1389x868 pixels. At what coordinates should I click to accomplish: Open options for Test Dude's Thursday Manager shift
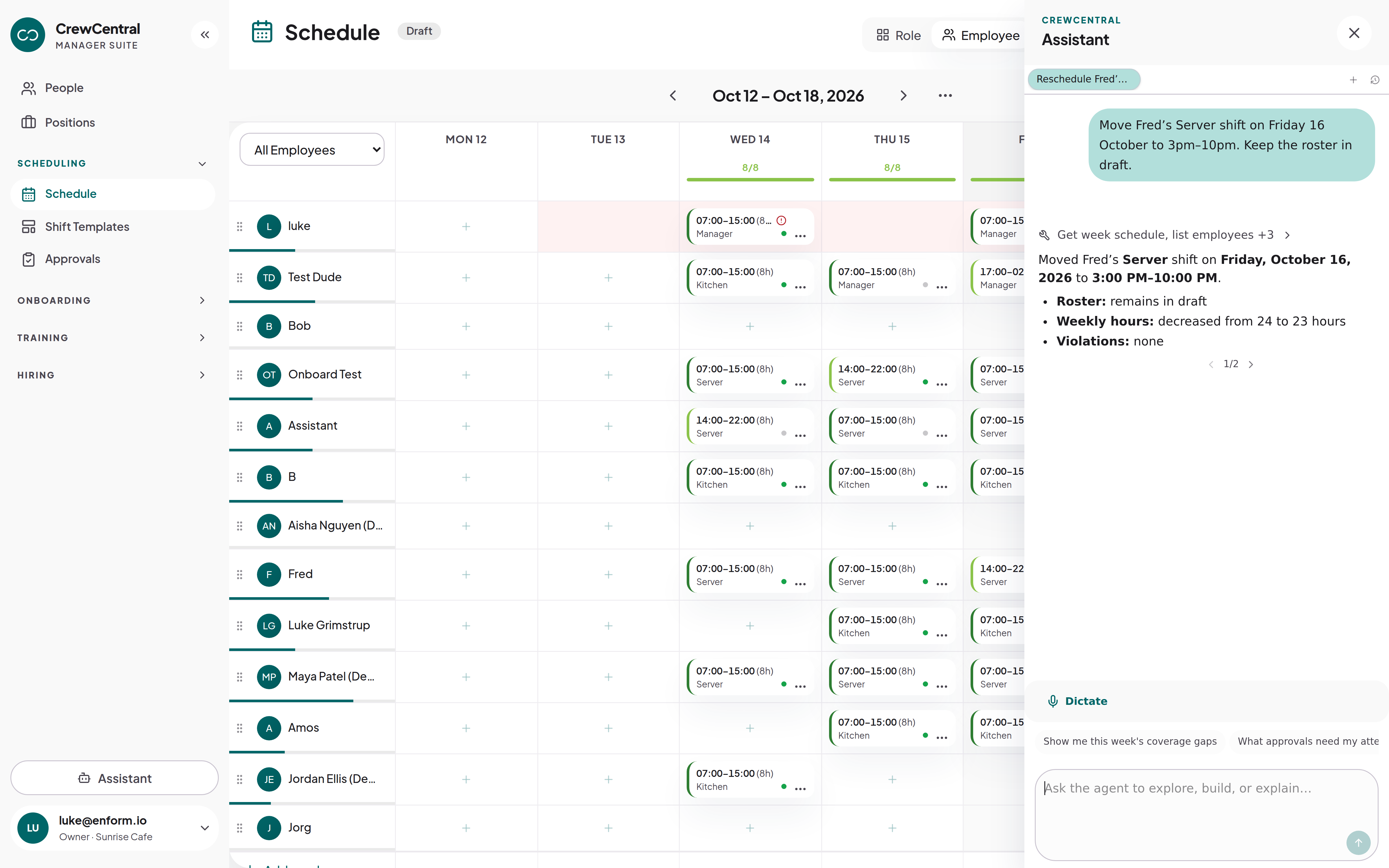[942, 286]
